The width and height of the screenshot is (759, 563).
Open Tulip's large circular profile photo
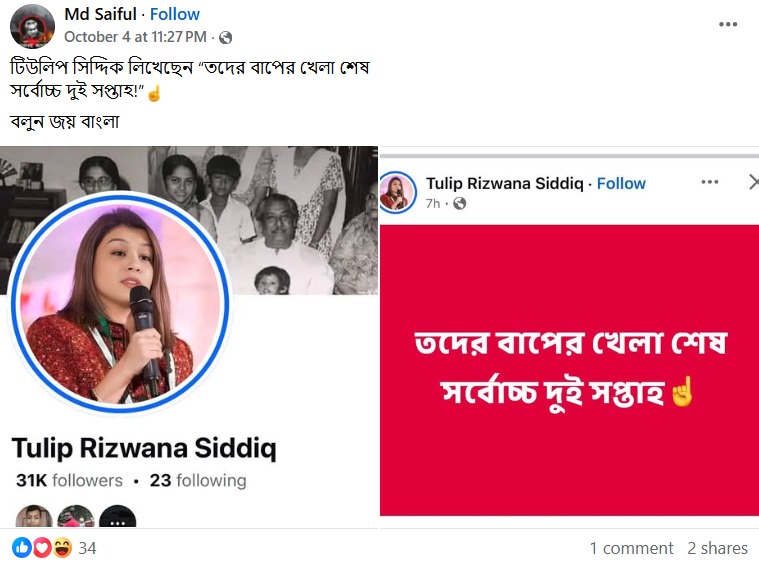pyautogui.click(x=120, y=303)
